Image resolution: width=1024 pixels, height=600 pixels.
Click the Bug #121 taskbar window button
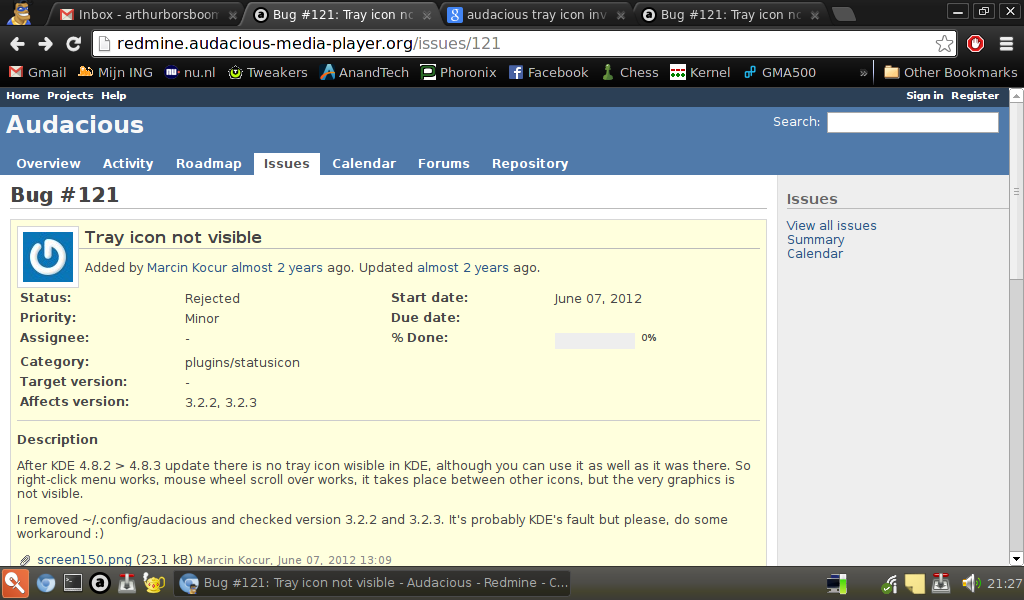(372, 583)
